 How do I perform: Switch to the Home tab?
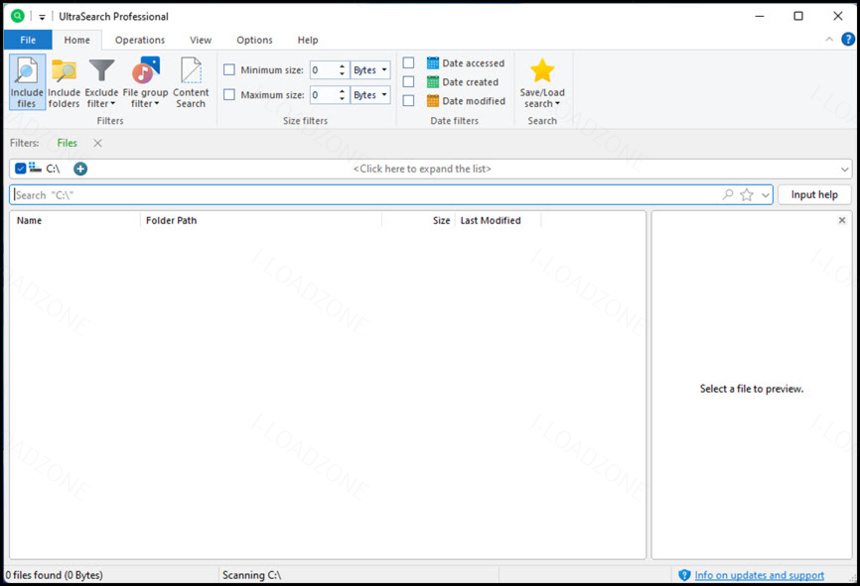click(77, 40)
